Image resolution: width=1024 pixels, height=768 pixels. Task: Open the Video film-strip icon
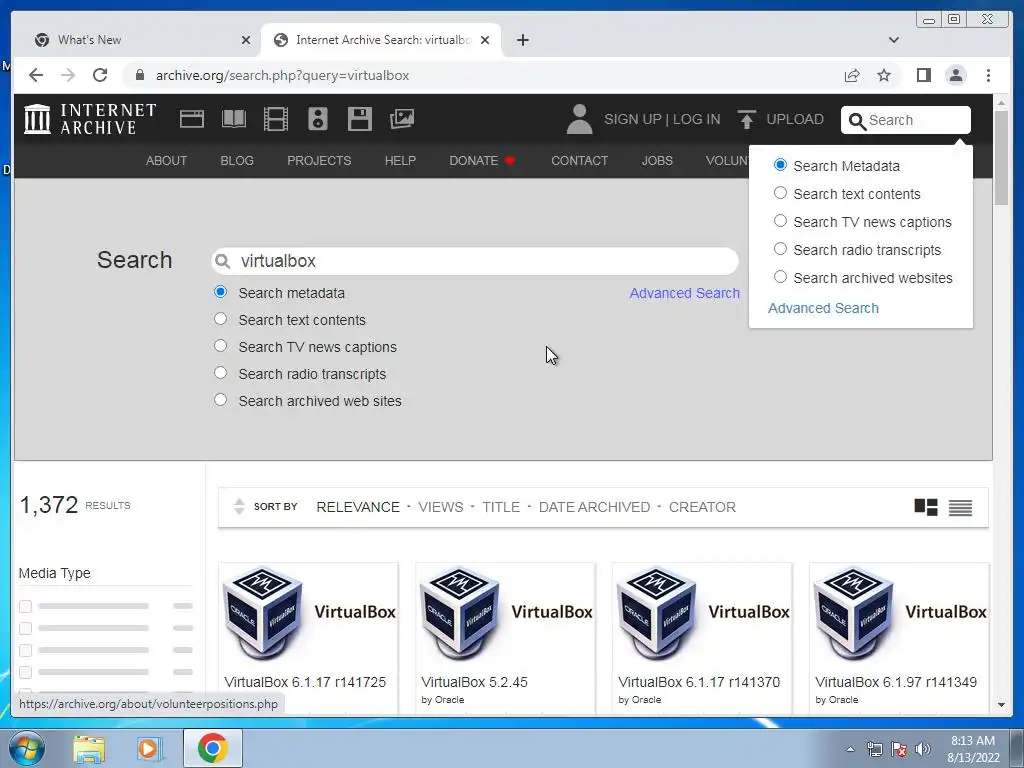point(276,119)
